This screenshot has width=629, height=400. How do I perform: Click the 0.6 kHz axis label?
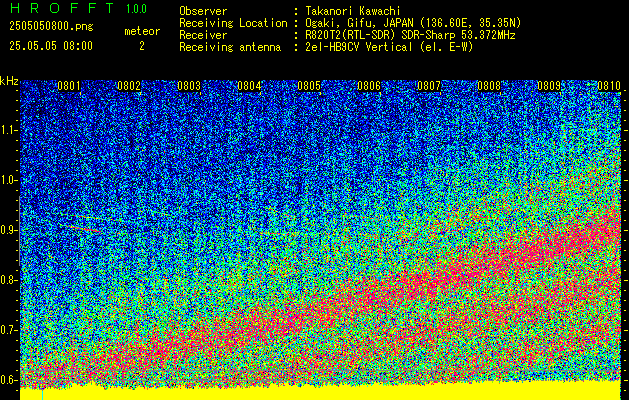tap(8, 380)
